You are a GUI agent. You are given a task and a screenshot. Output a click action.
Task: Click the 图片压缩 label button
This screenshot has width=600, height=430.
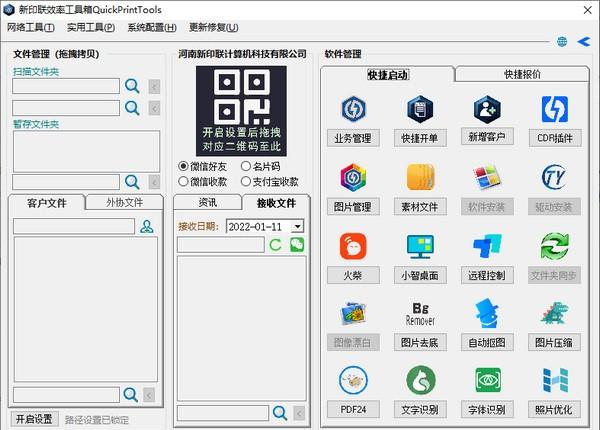point(554,342)
